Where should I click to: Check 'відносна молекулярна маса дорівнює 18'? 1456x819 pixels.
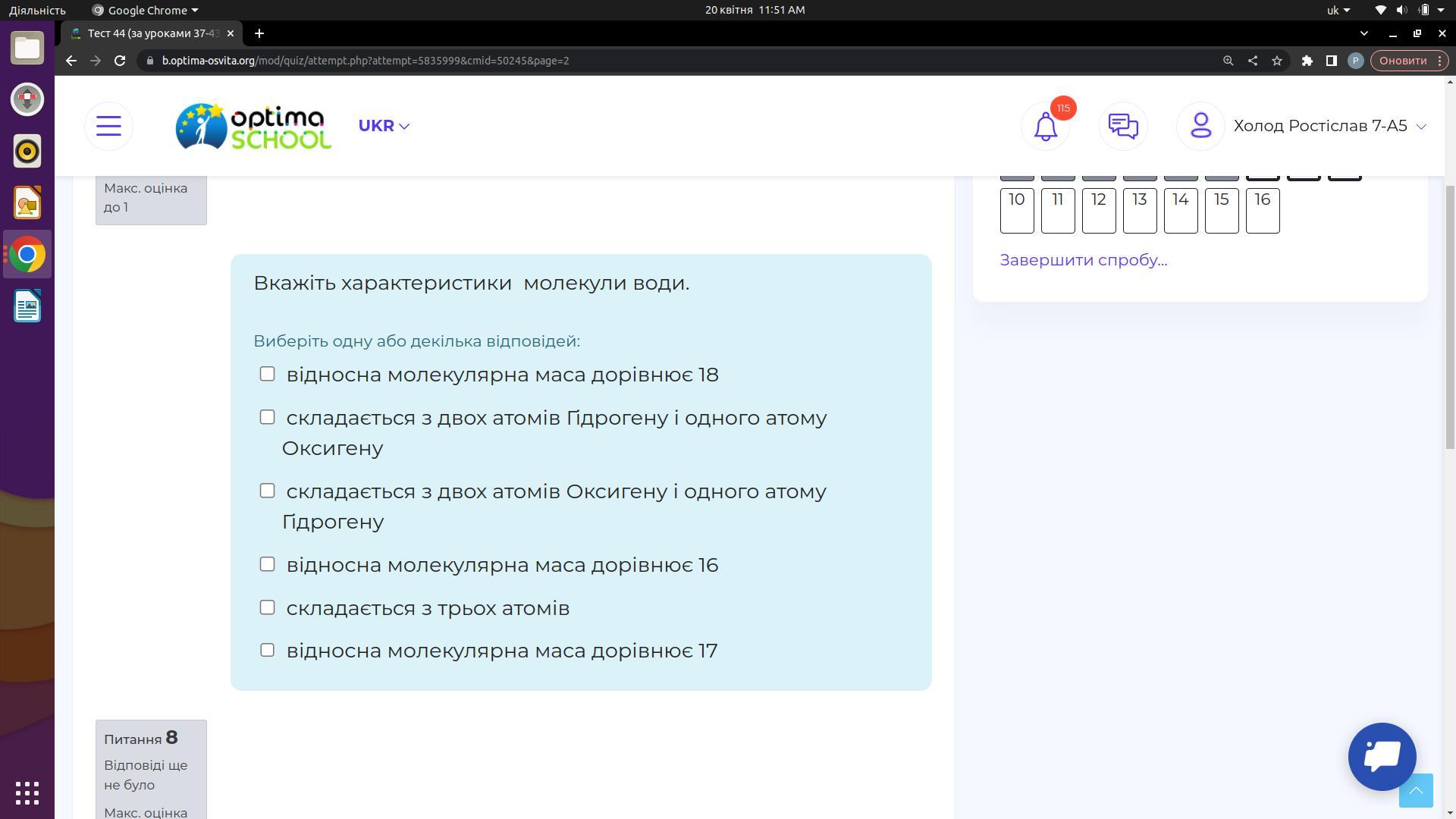point(267,374)
